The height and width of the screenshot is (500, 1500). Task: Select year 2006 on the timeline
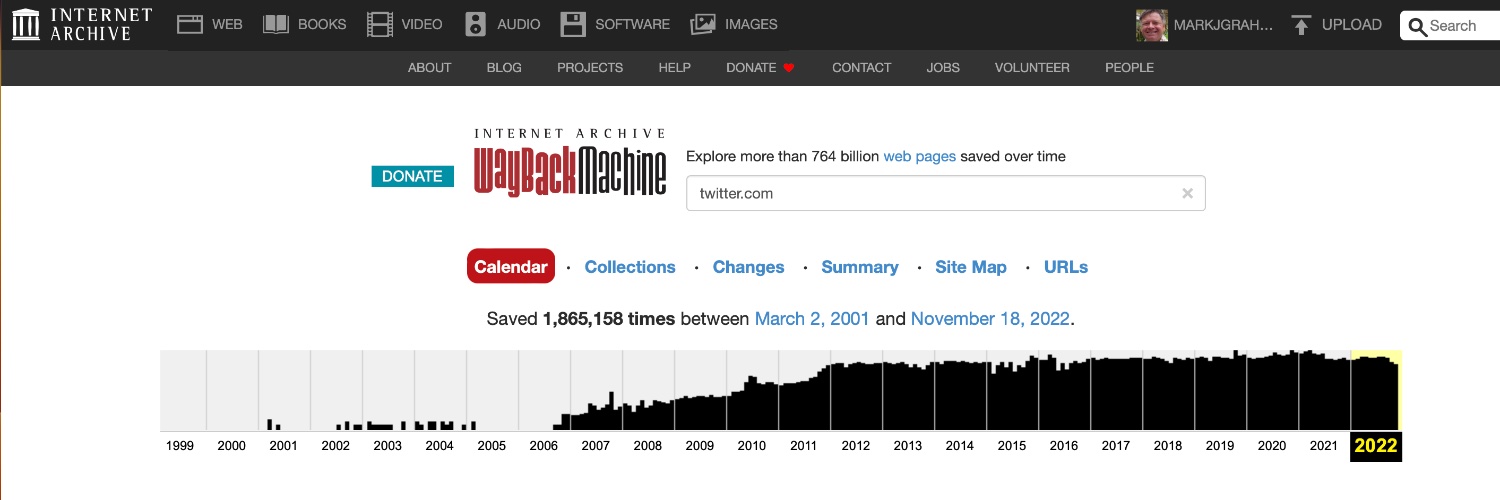(x=544, y=446)
